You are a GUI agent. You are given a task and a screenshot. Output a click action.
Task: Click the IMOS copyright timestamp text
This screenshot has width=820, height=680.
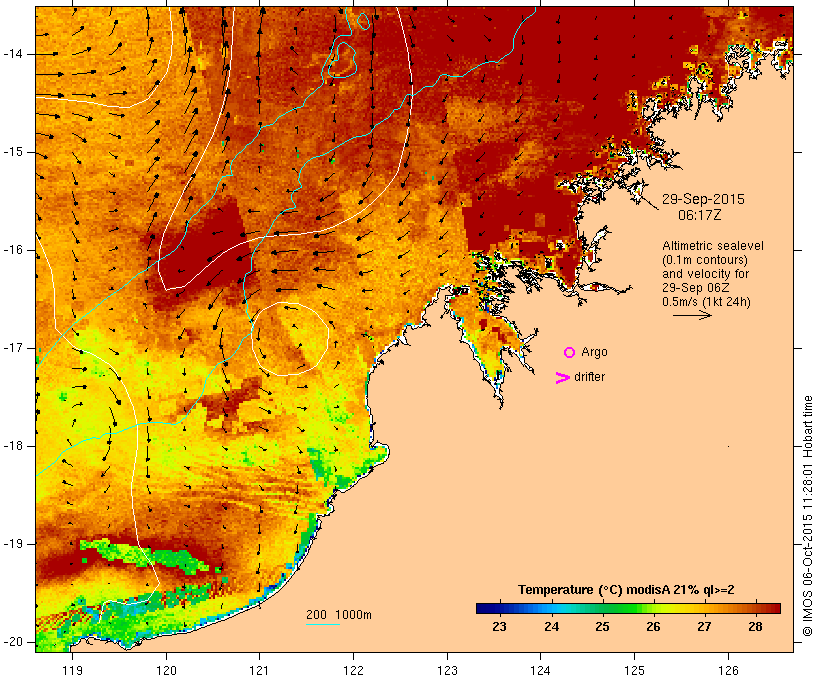pyautogui.click(x=807, y=516)
